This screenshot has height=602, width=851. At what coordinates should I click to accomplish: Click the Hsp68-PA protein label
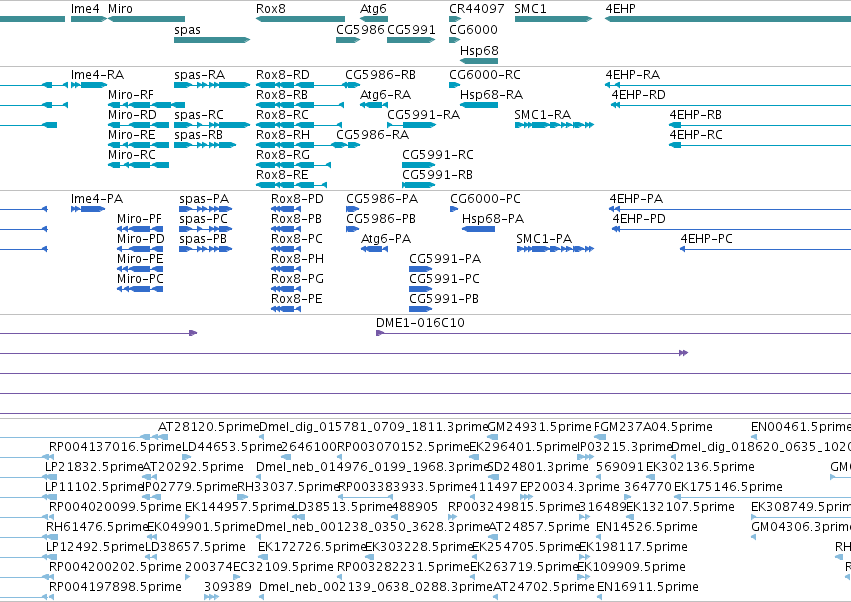493,219
